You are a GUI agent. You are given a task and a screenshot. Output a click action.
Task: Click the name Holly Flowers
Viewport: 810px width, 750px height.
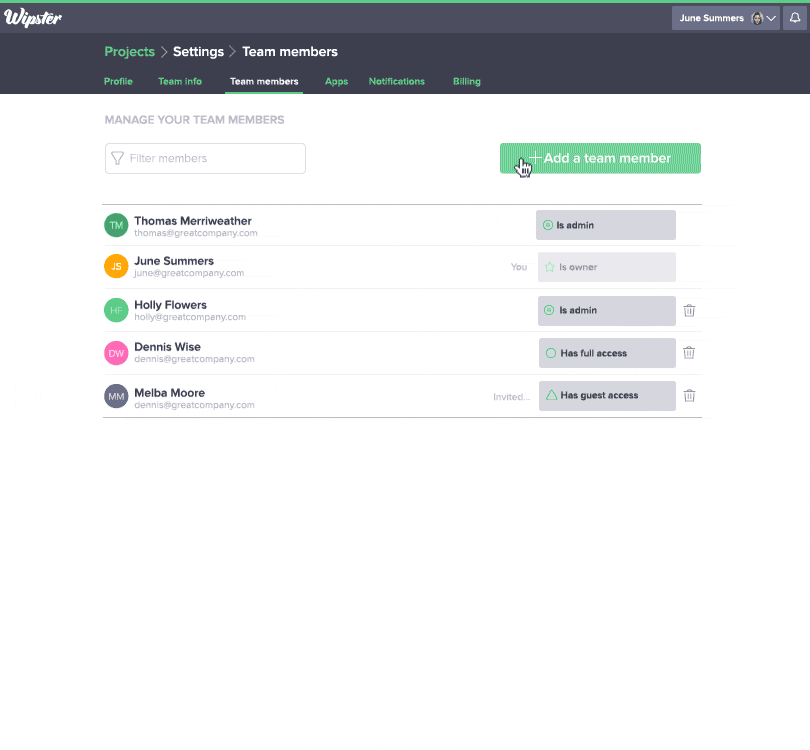coord(170,305)
